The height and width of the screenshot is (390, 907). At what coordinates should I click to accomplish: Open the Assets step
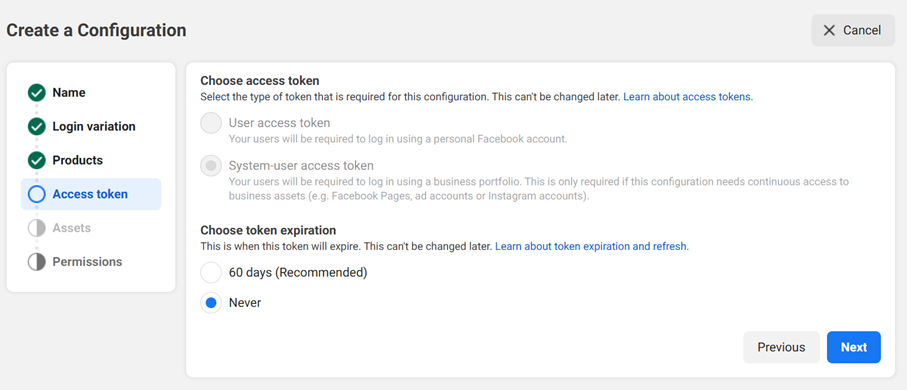[x=72, y=228]
